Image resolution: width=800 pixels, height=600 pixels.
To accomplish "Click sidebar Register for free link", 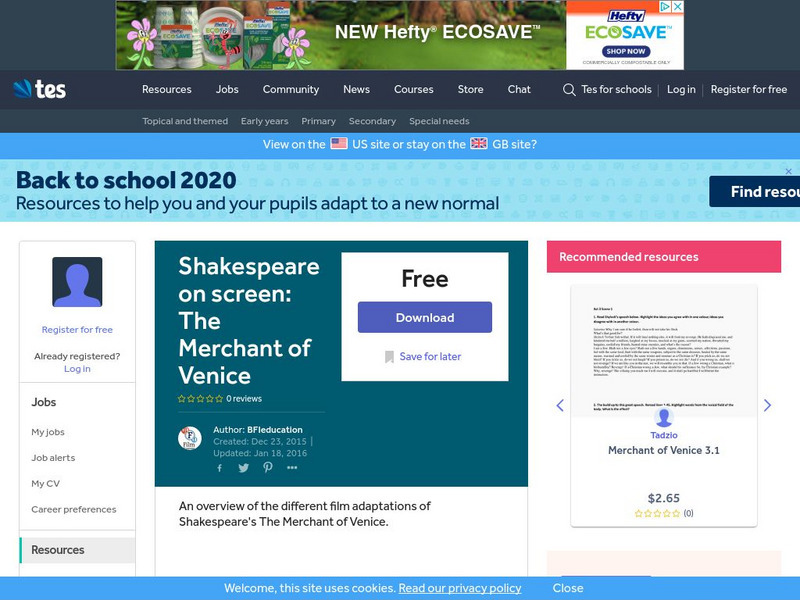I will click(x=77, y=330).
